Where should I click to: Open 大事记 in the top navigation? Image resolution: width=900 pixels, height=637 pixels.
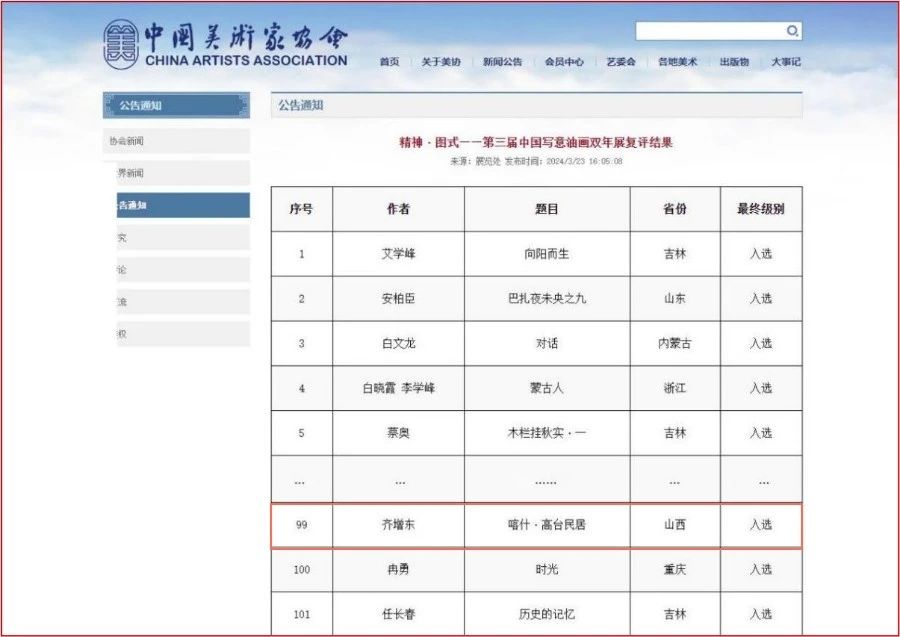click(785, 62)
